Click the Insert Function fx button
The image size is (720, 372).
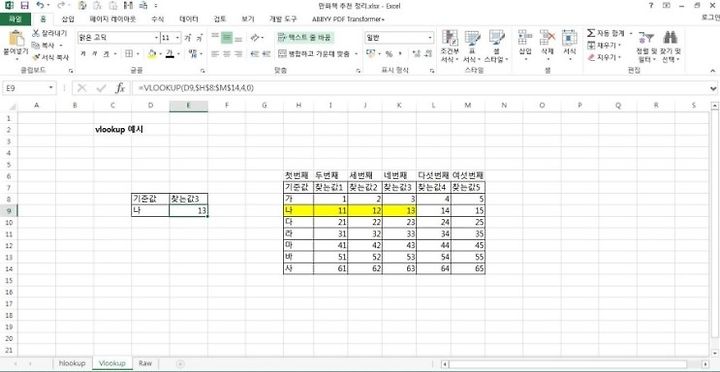click(x=120, y=88)
